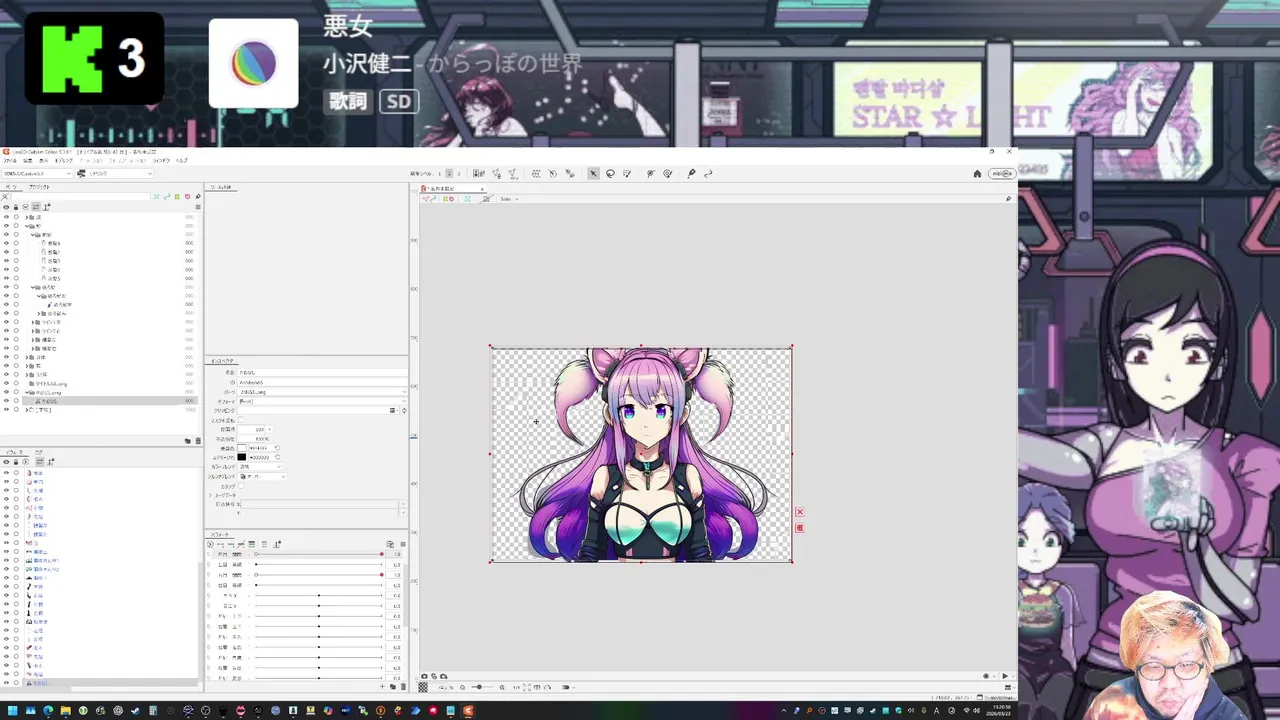Click the search icon at canvas toolbar right

coord(1008,199)
